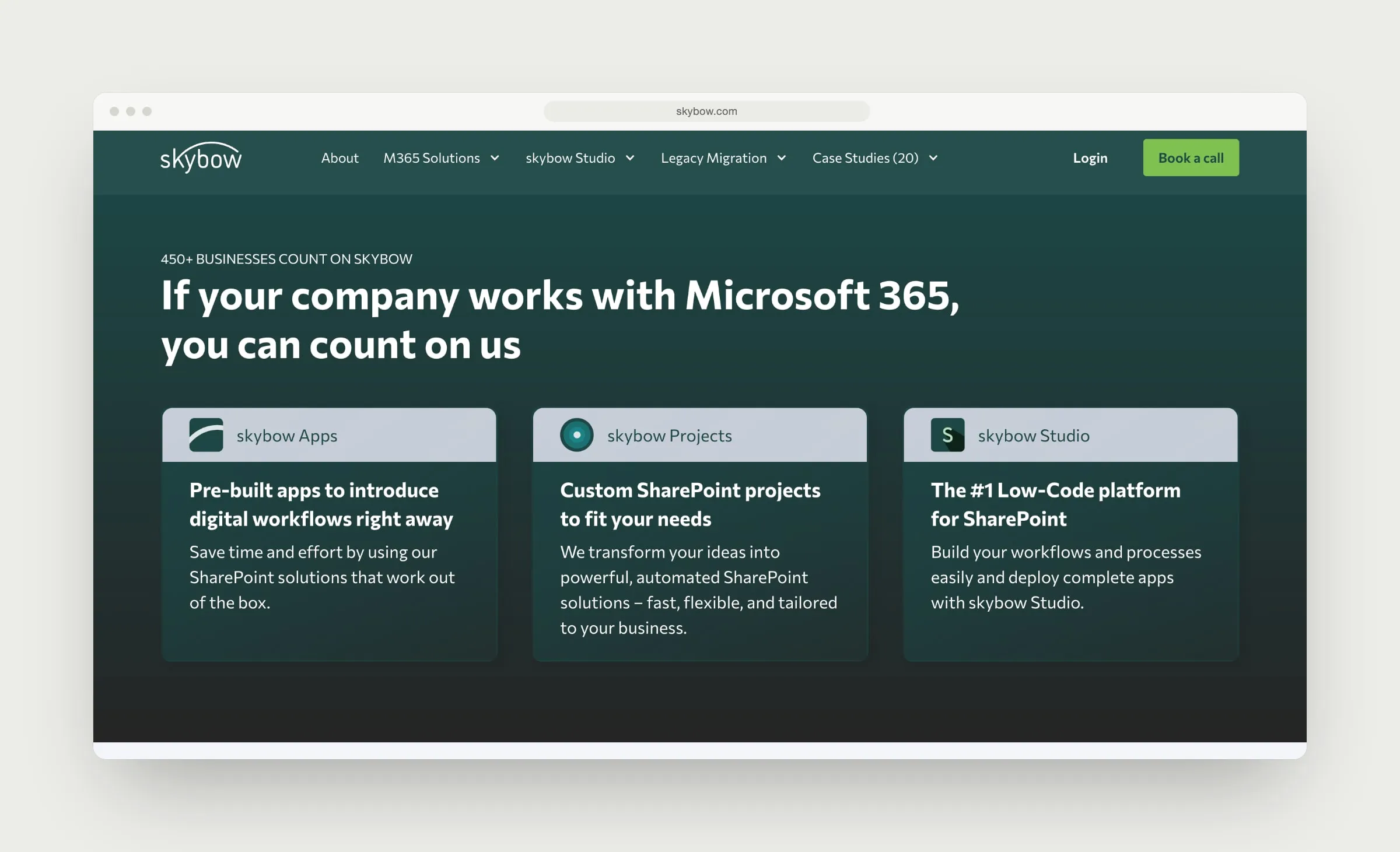The width and height of the screenshot is (1400, 852).
Task: Click the Book a call button
Action: (x=1191, y=157)
